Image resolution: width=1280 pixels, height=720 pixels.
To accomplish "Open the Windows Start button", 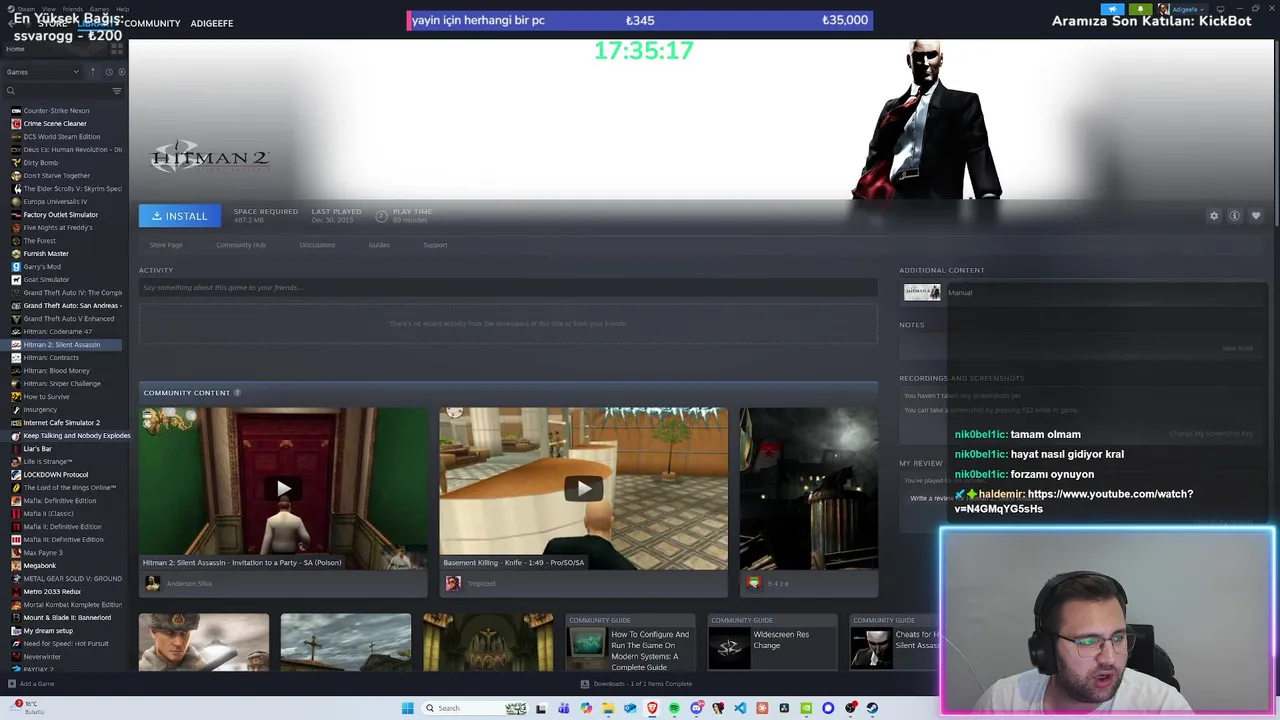I will pyautogui.click(x=407, y=708).
